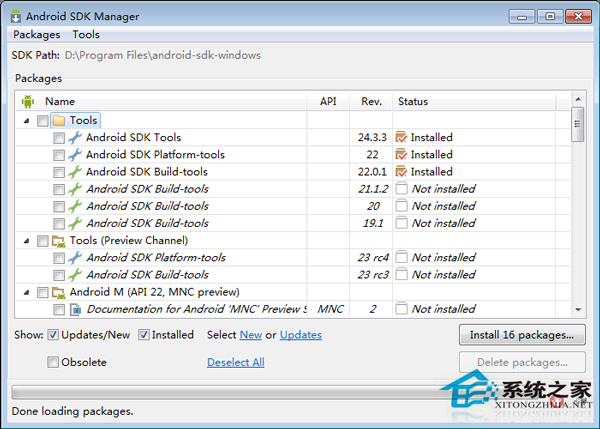Viewport: 600px width, 429px height.
Task: Open the Tools menu
Action: click(x=86, y=34)
